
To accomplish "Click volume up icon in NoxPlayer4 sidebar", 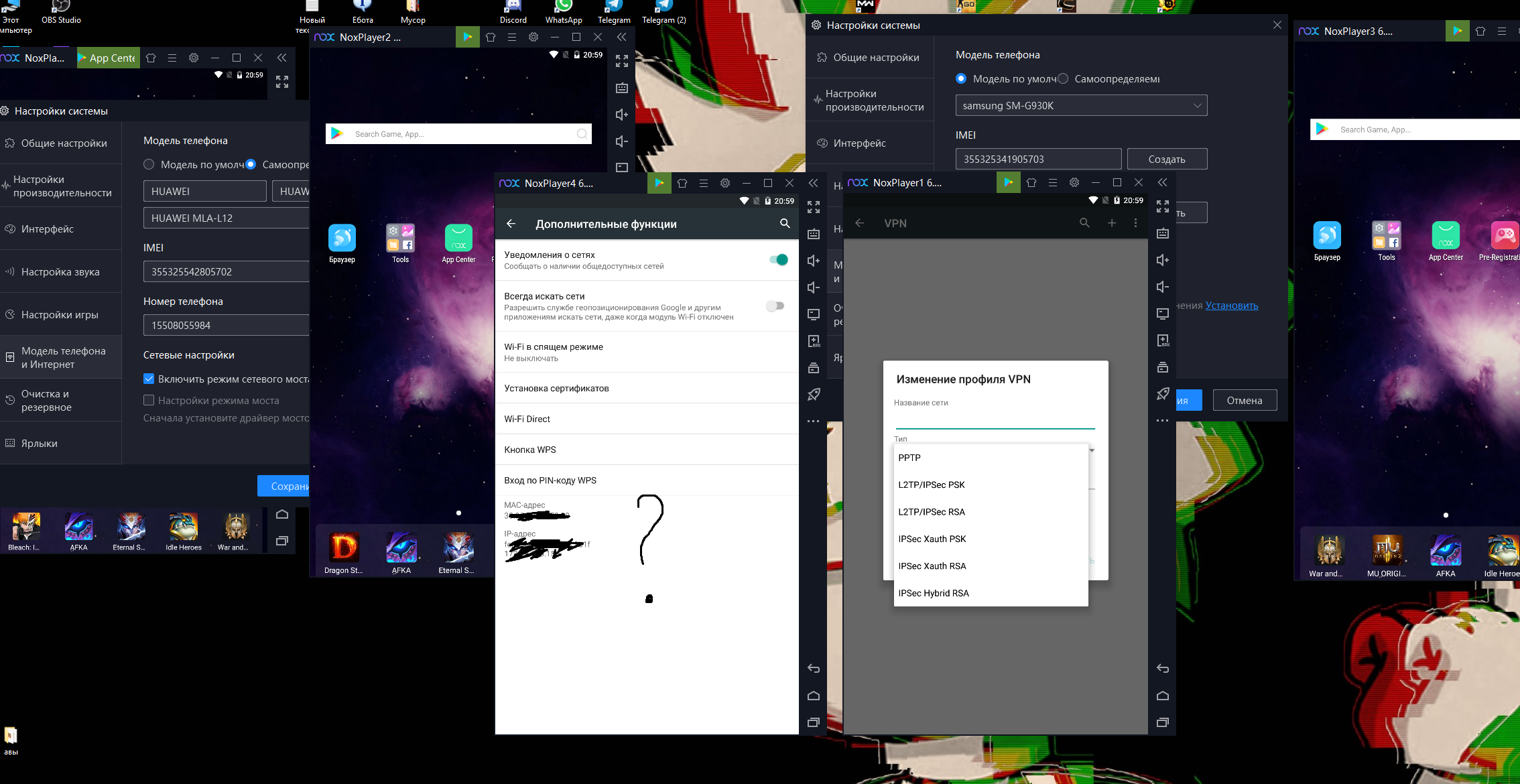I will 814,261.
